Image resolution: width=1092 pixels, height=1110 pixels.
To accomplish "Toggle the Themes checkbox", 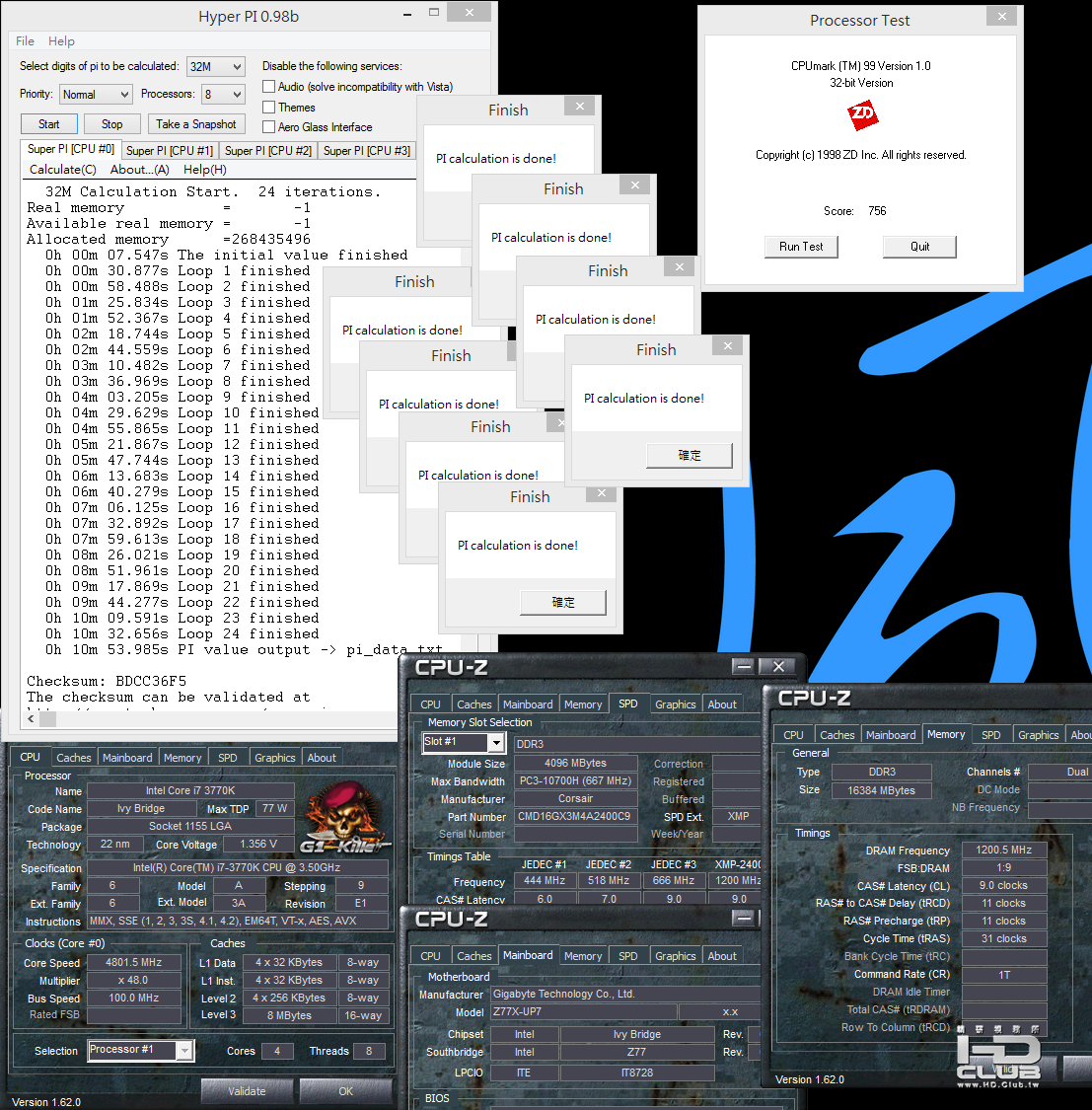I will pyautogui.click(x=269, y=107).
